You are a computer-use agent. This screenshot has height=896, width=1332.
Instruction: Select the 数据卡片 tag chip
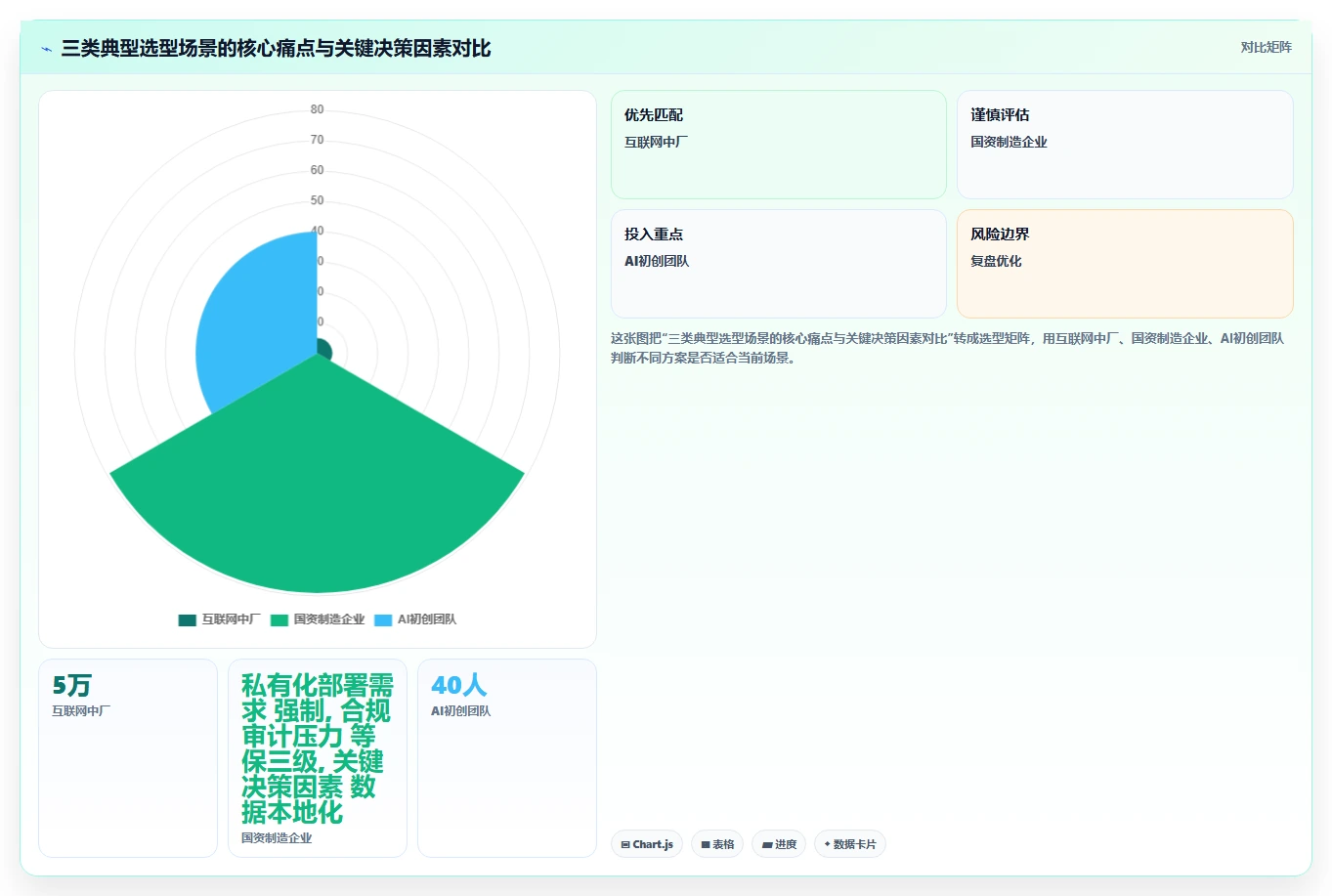(x=850, y=844)
